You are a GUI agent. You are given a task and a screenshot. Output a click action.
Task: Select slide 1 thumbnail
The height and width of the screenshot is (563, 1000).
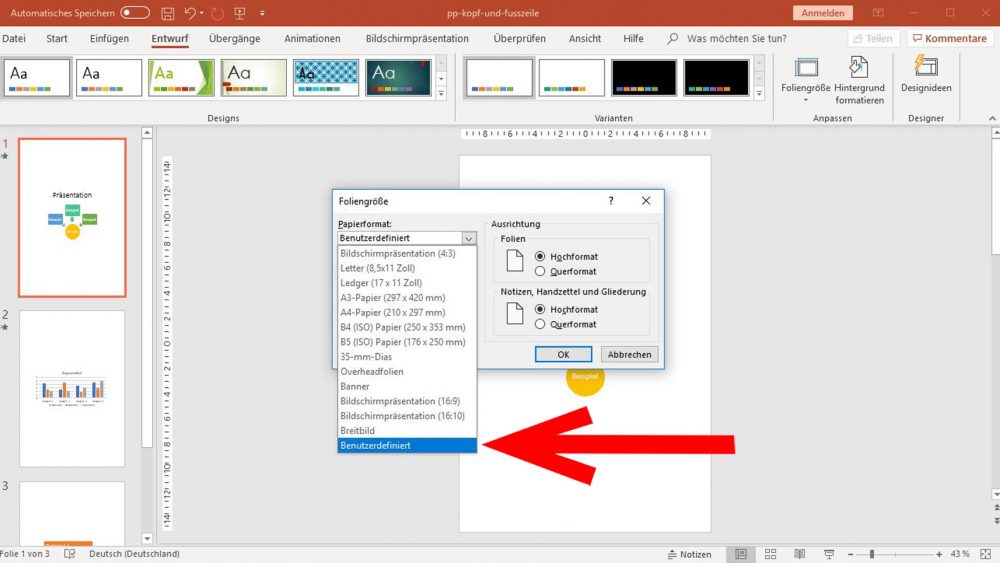[x=72, y=217]
